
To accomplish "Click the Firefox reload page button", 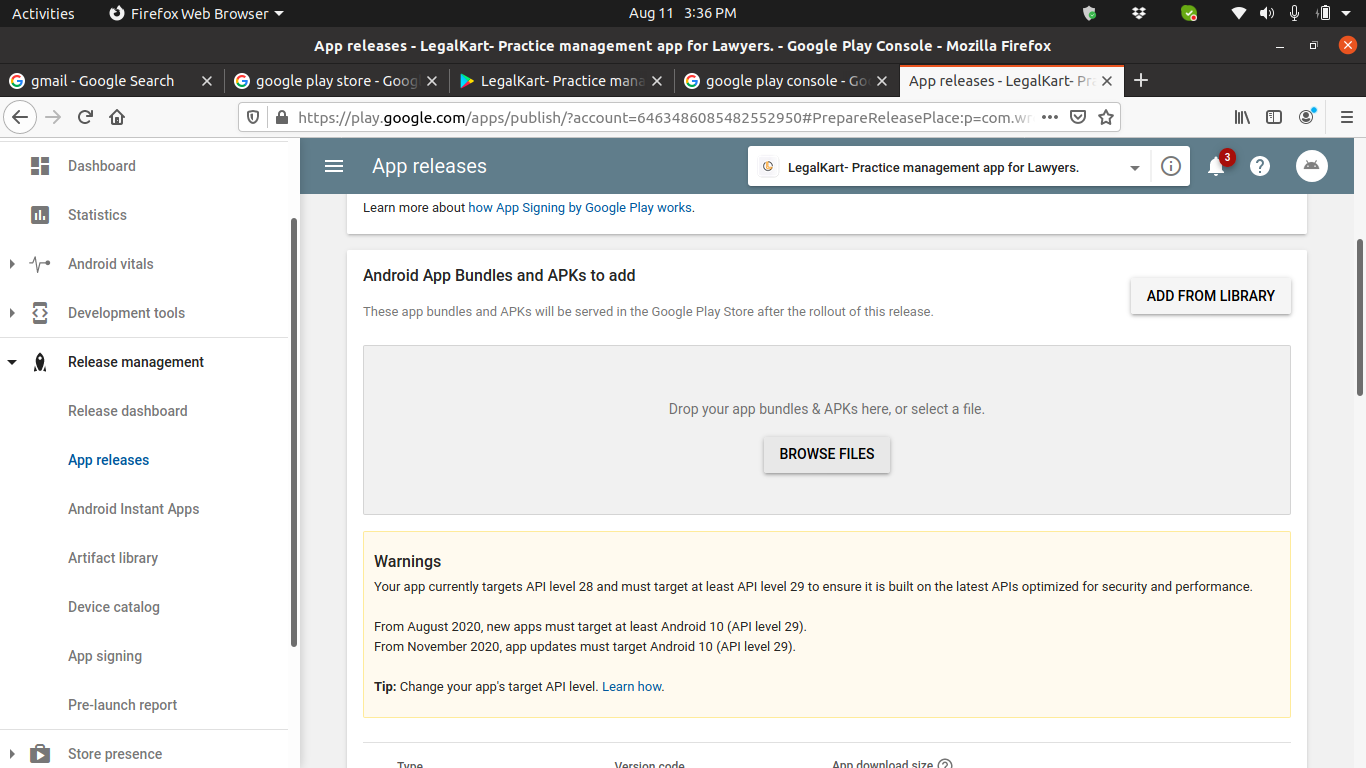I will [85, 117].
